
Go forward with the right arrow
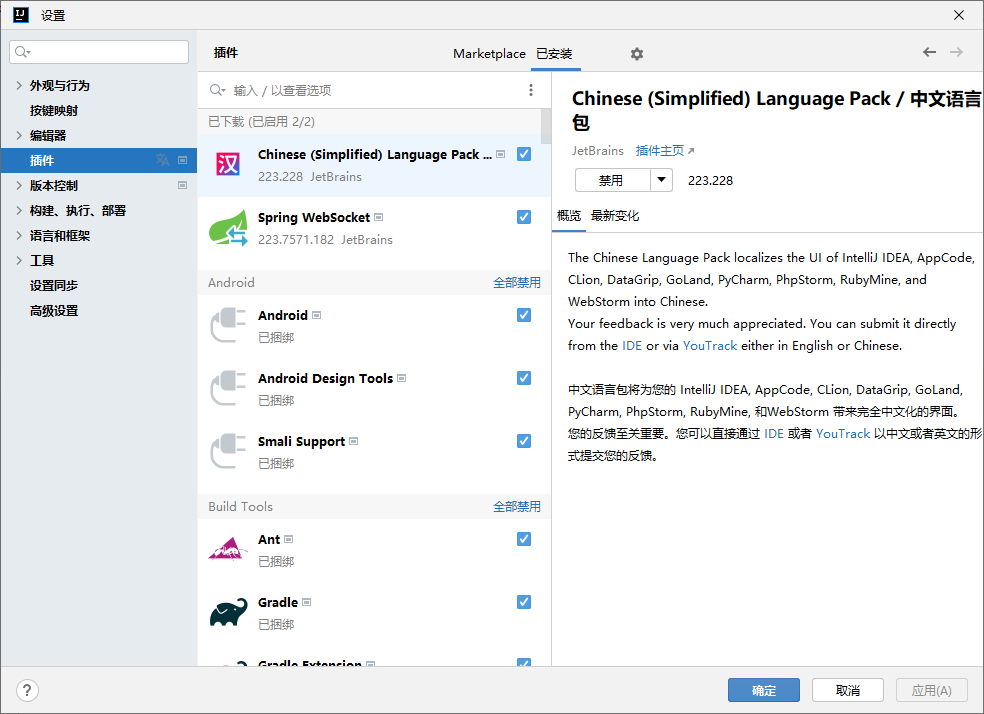point(956,52)
